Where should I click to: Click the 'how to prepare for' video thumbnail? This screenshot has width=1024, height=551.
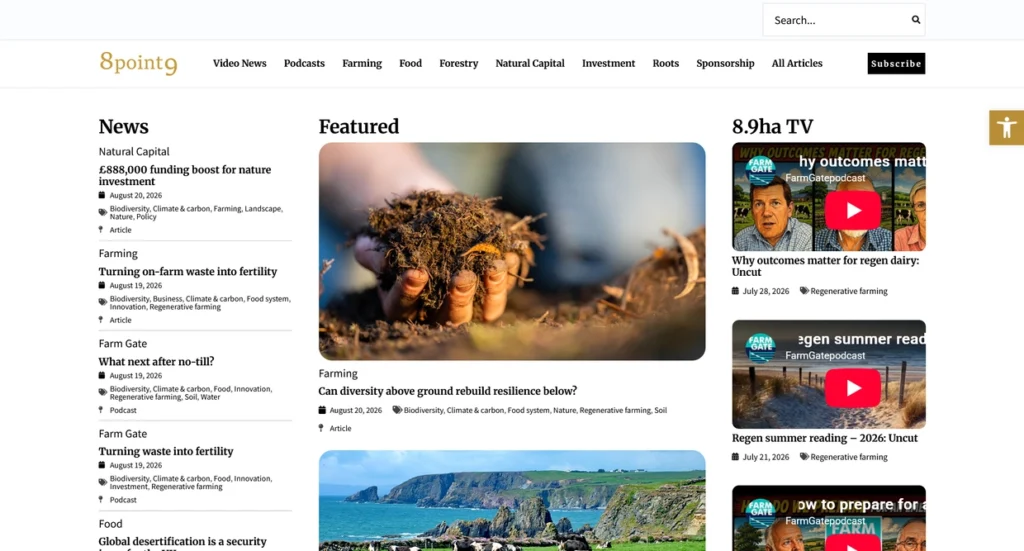click(x=829, y=518)
